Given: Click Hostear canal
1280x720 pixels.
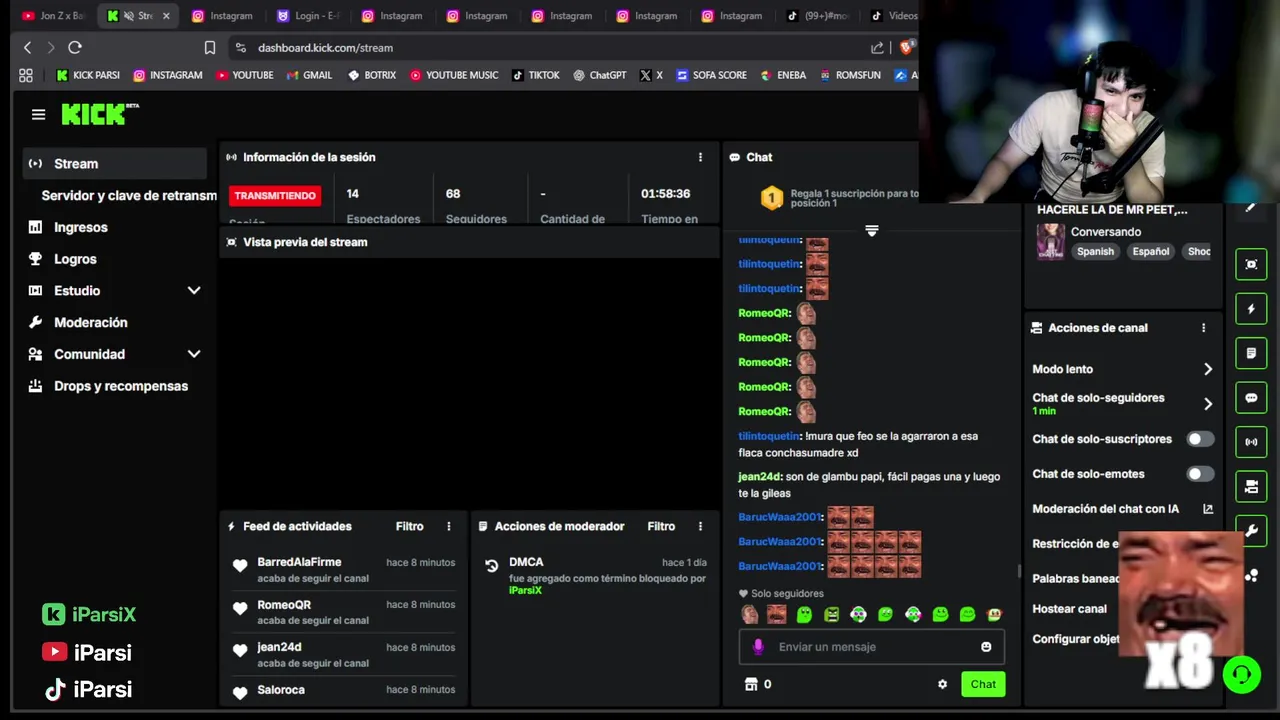Looking at the screenshot, I should click(1069, 609).
